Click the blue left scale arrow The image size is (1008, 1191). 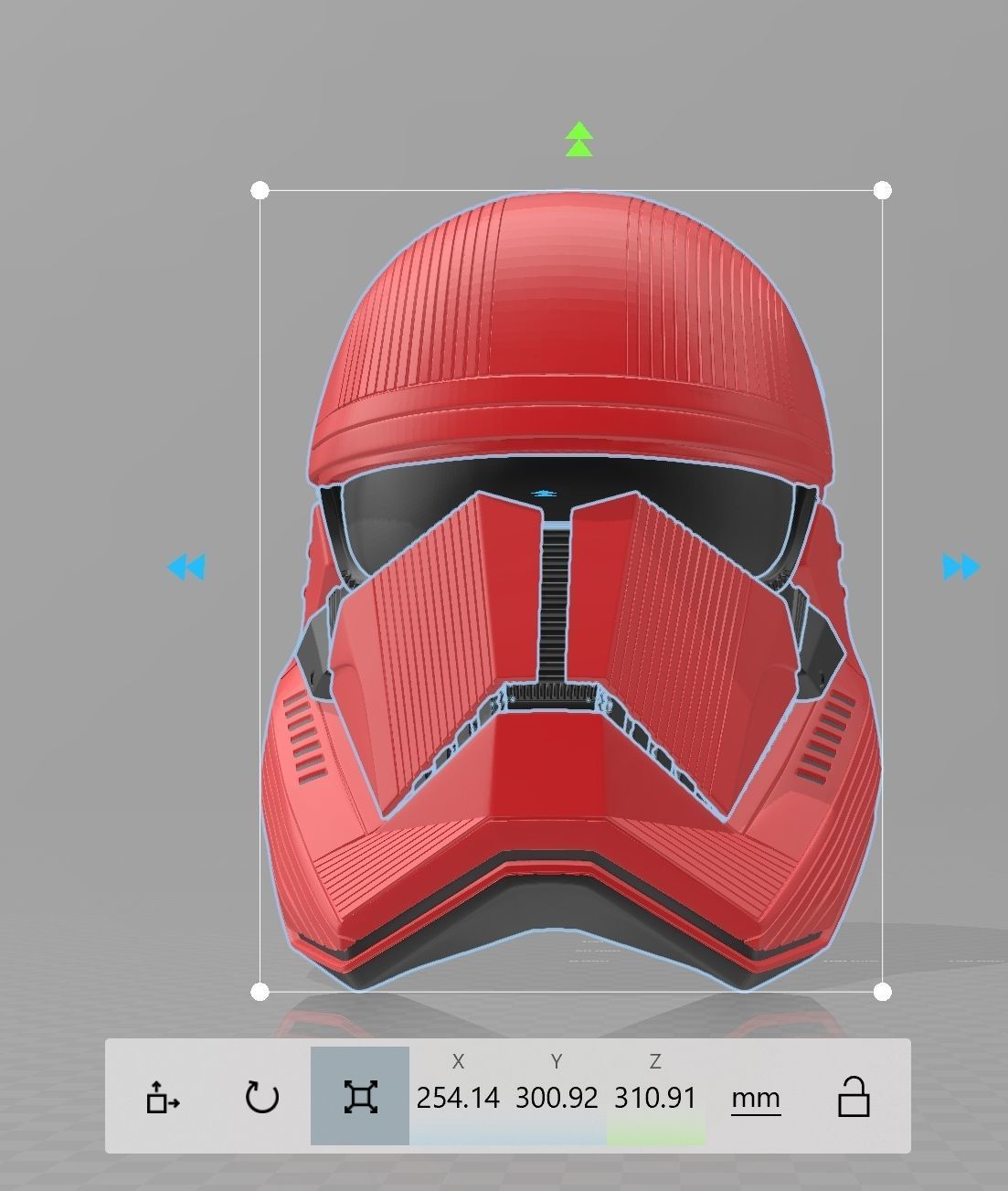(186, 568)
